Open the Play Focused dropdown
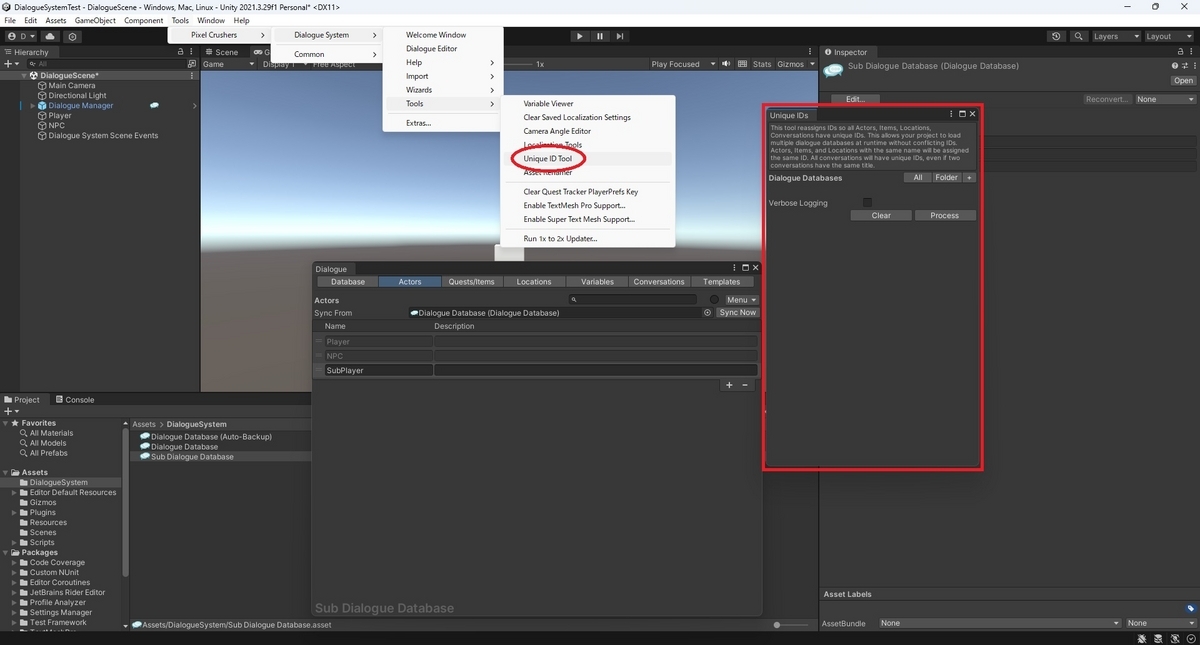 point(683,64)
